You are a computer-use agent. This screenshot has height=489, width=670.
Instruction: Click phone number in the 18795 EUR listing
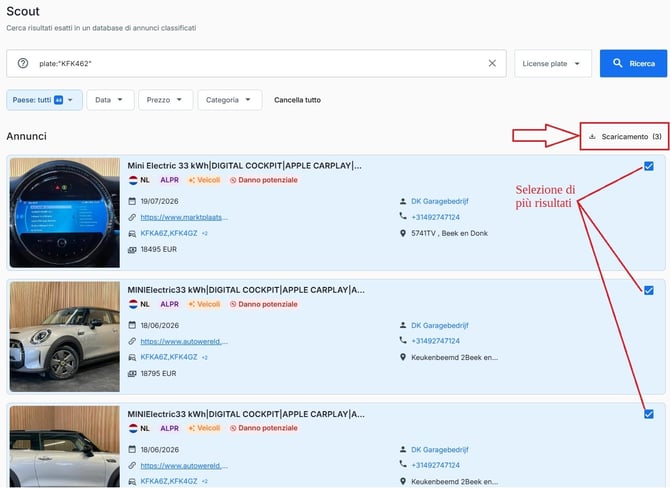point(435,341)
